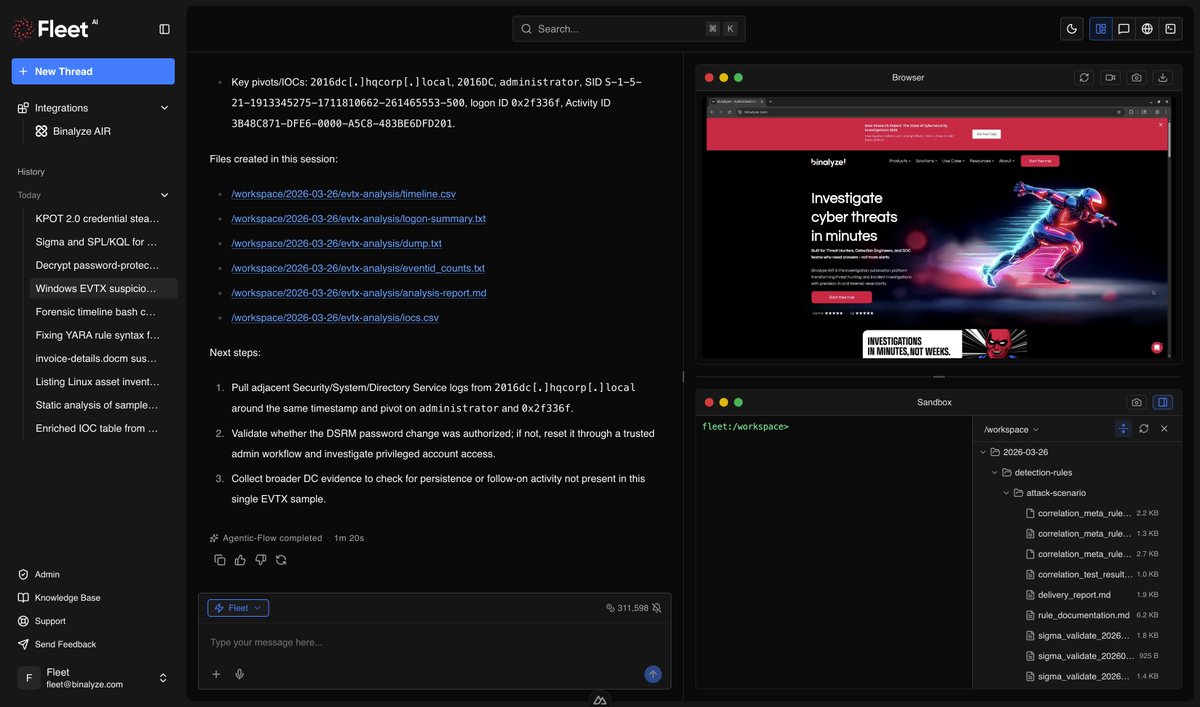The height and width of the screenshot is (707, 1200).
Task: Copy the response with the copy icon
Action: point(219,560)
